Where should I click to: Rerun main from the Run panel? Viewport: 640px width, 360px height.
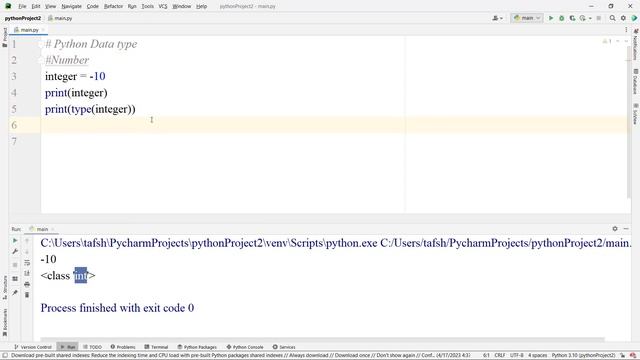(x=15, y=240)
